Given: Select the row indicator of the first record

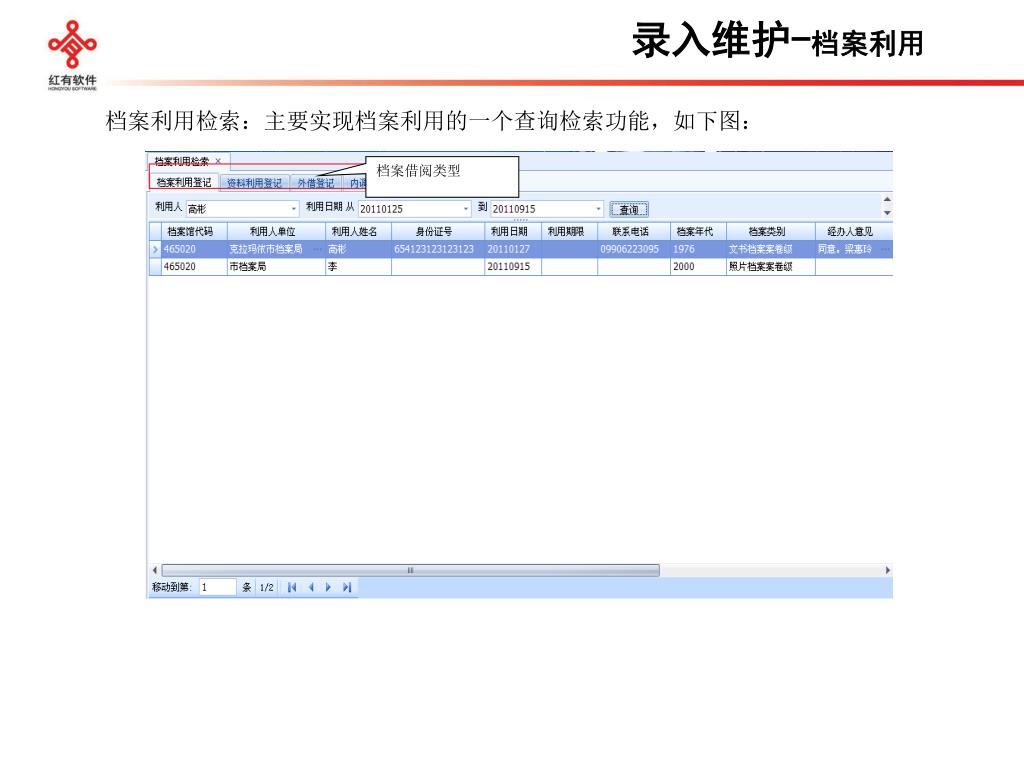Looking at the screenshot, I should [155, 249].
